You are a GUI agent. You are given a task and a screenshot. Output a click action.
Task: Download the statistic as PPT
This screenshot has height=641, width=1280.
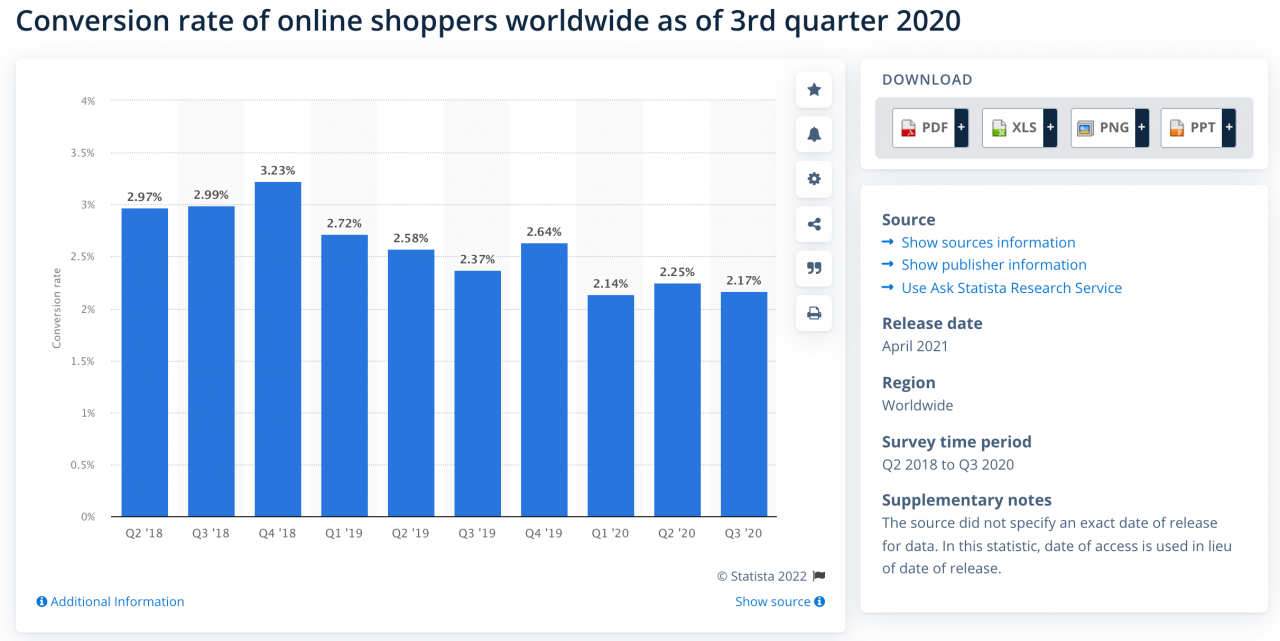click(1190, 127)
